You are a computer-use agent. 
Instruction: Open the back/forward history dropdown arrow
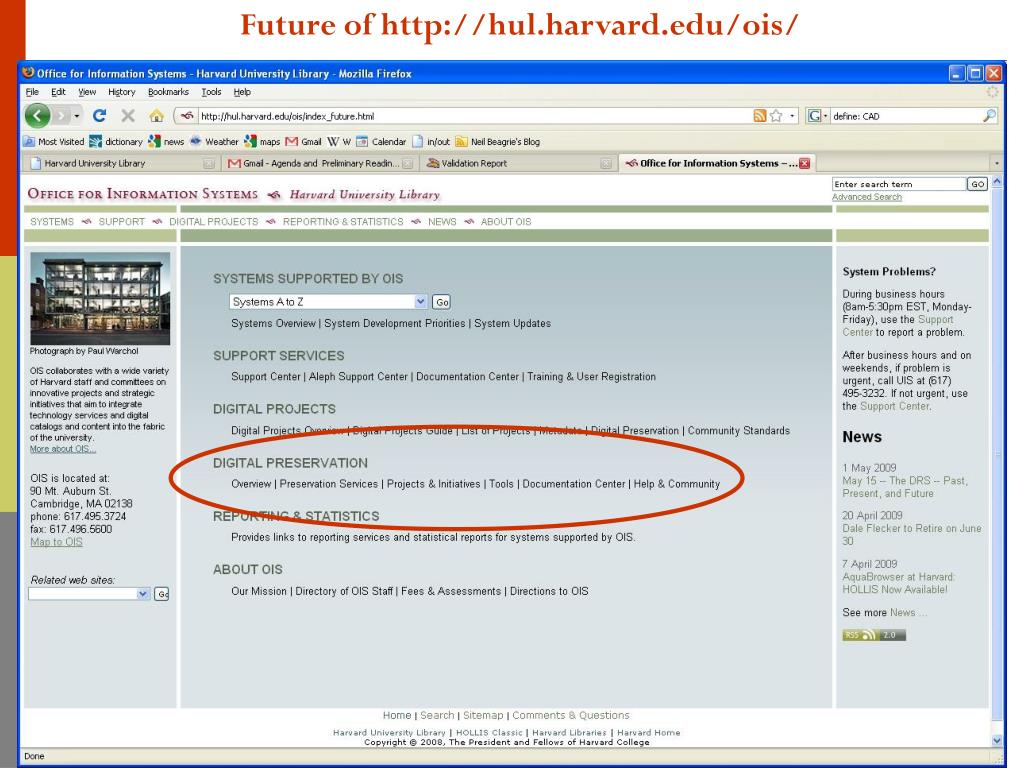click(x=76, y=116)
